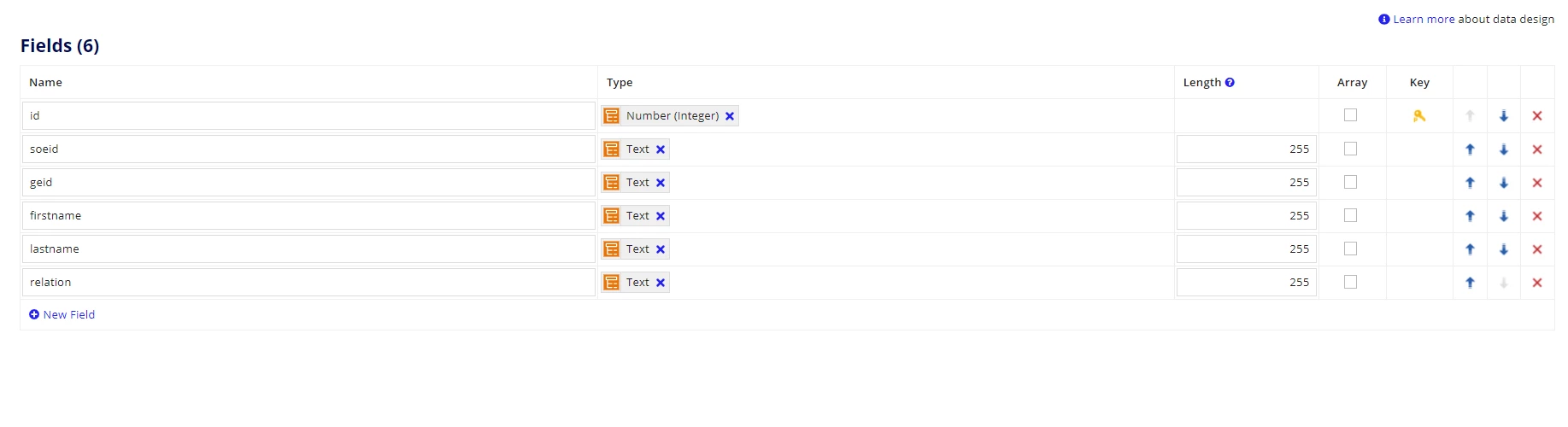Click the primary key icon for id field
The height and width of the screenshot is (427, 1568).
1419,116
